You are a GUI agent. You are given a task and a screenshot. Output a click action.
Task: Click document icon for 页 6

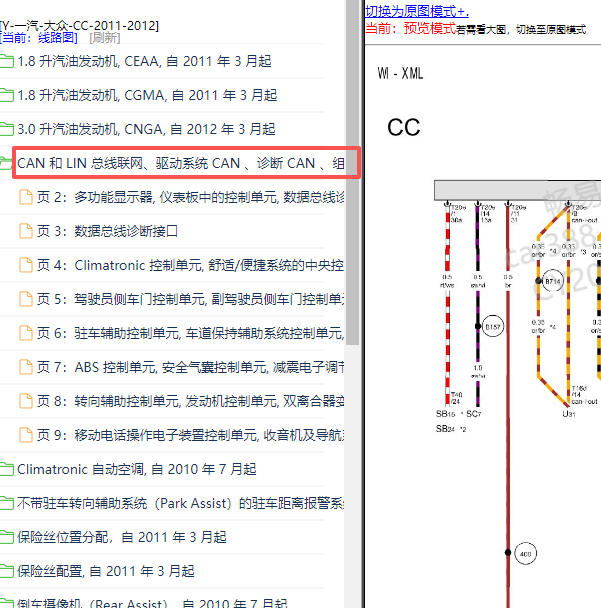point(26,333)
